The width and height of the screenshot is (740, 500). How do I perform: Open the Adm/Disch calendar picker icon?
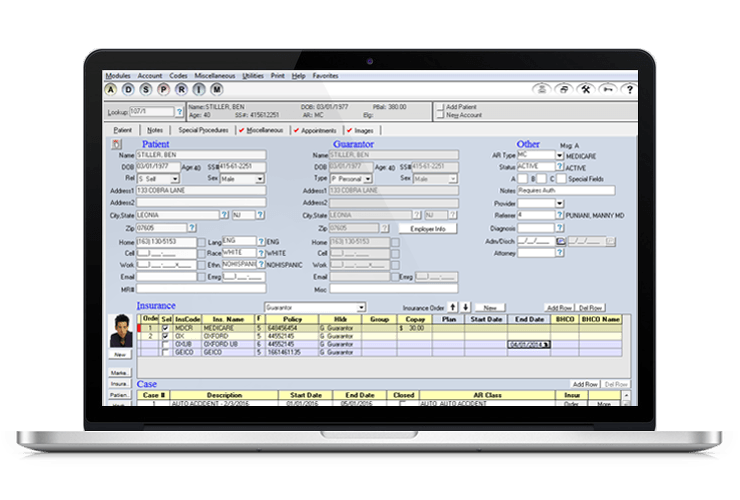click(x=561, y=241)
